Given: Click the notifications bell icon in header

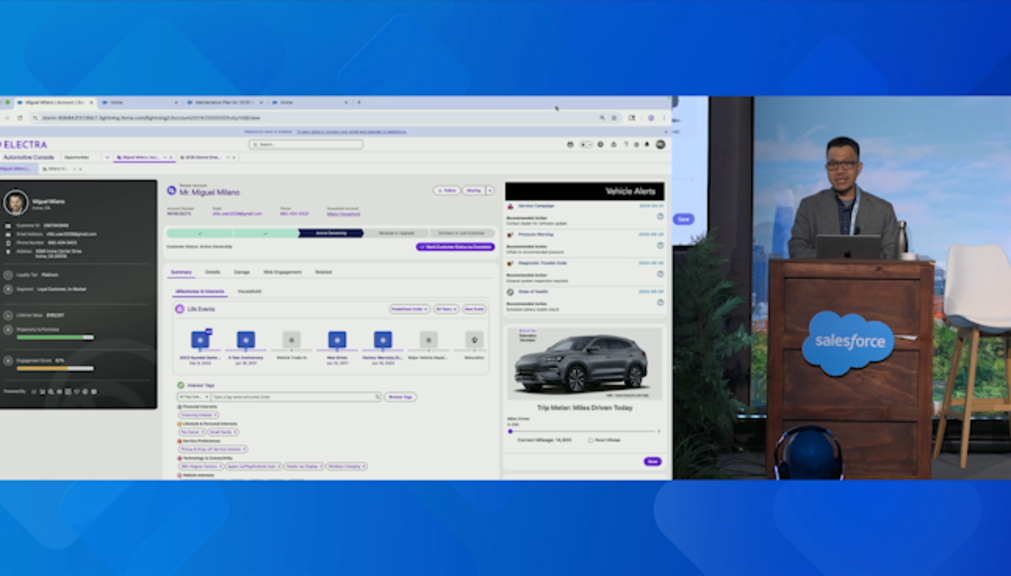Looking at the screenshot, I should (x=647, y=144).
